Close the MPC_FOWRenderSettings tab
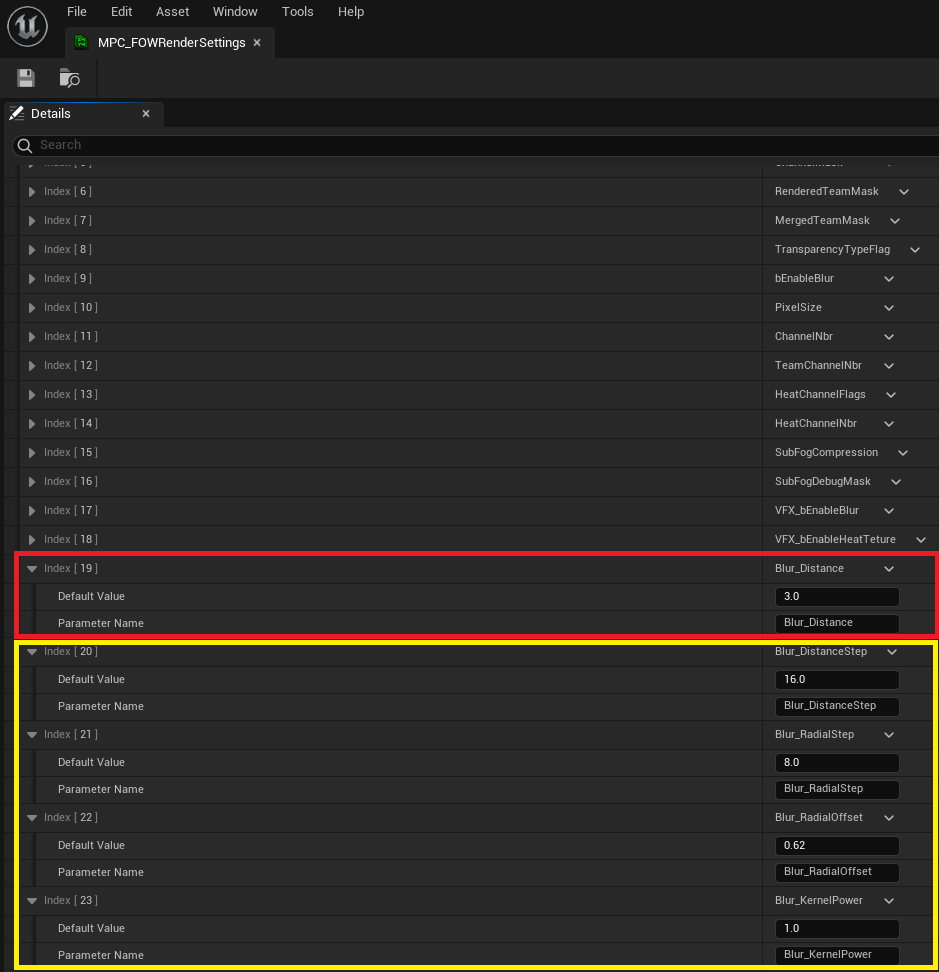The width and height of the screenshot is (939, 972). (x=257, y=42)
